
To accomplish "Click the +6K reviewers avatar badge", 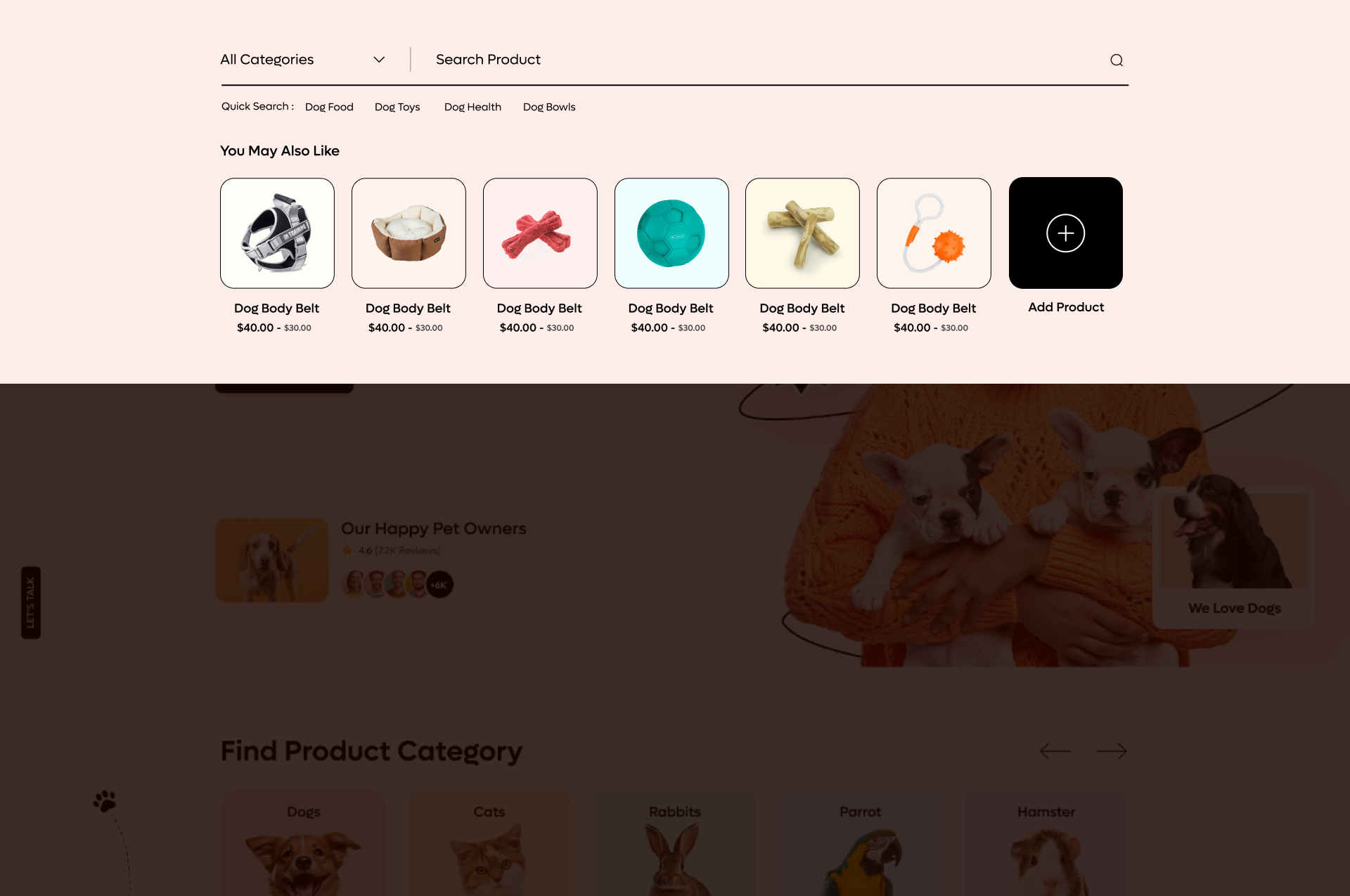I will pyautogui.click(x=439, y=584).
